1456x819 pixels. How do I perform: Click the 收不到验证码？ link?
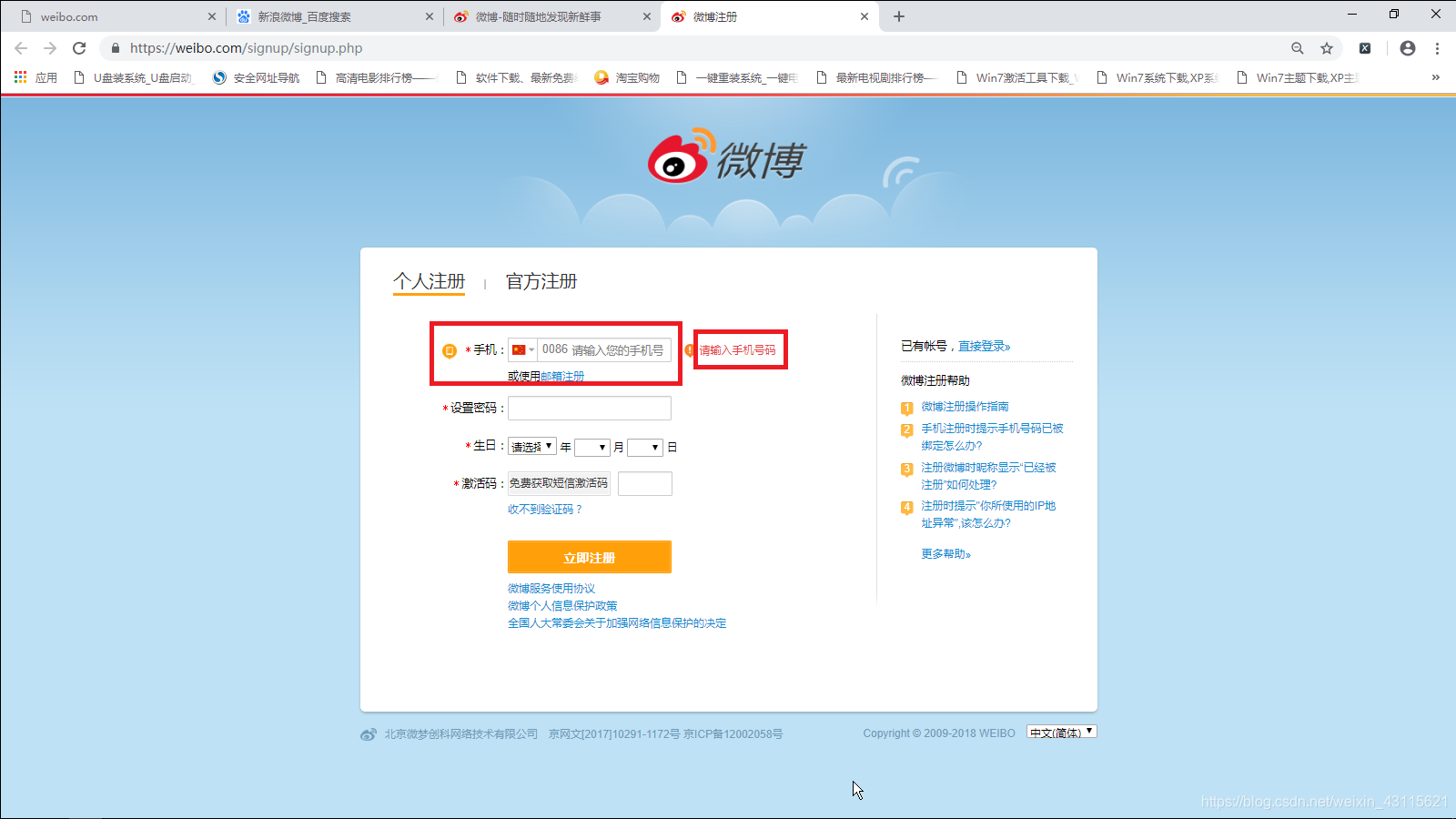tap(545, 509)
